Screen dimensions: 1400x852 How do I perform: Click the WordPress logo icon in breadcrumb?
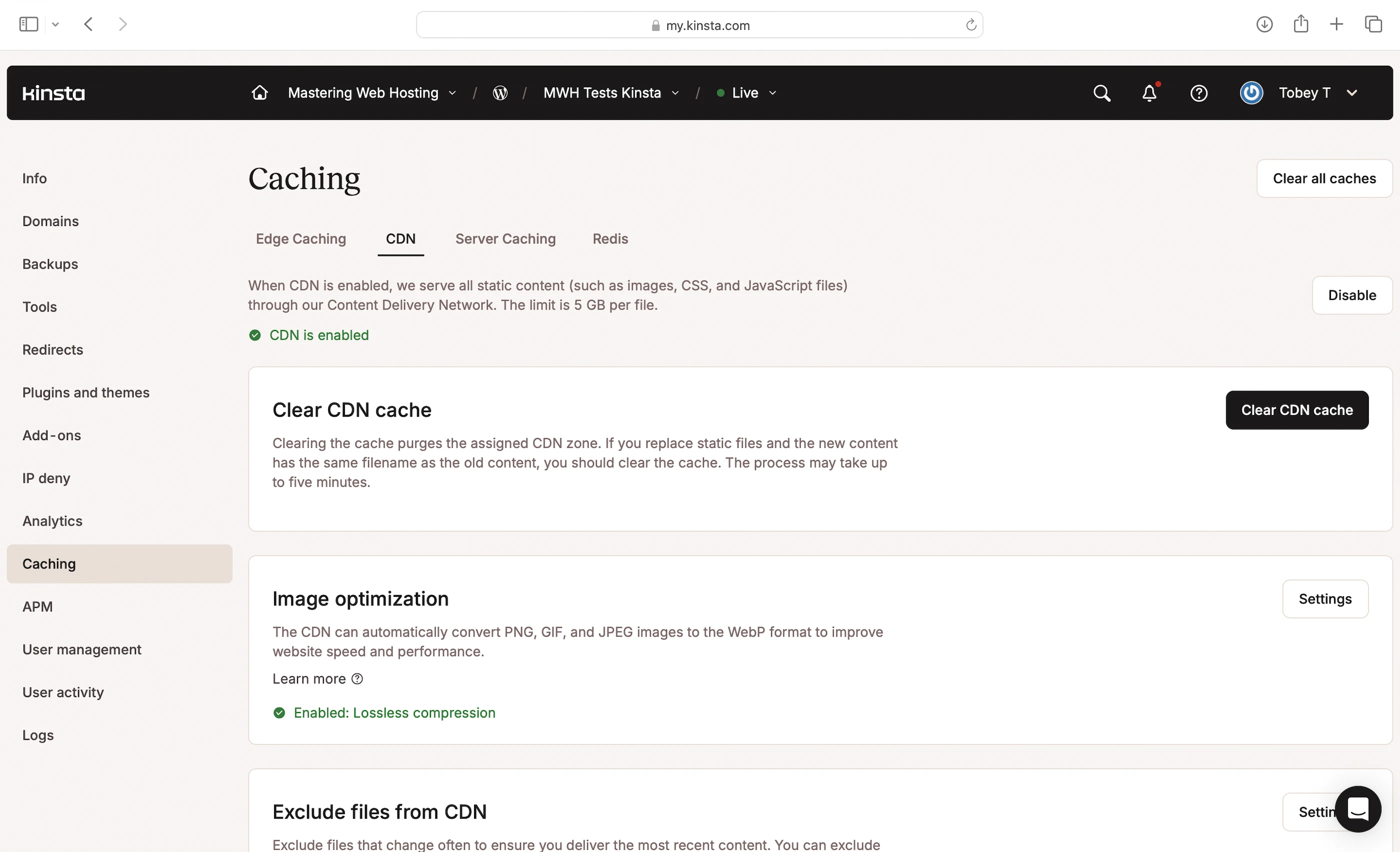pos(500,92)
